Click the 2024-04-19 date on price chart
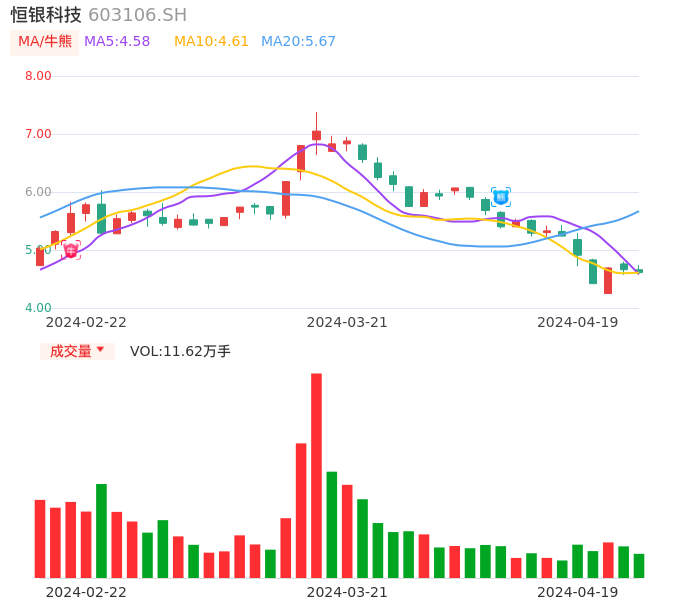 tap(578, 322)
